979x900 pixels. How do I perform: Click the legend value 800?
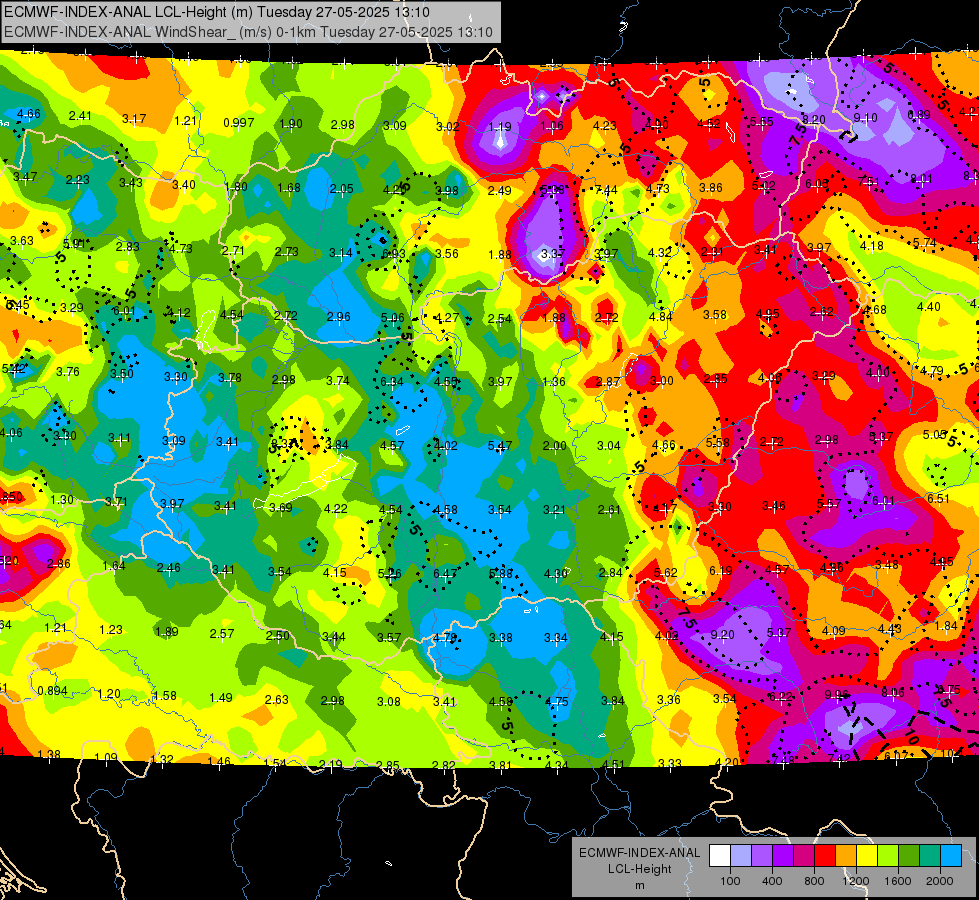coord(814,881)
